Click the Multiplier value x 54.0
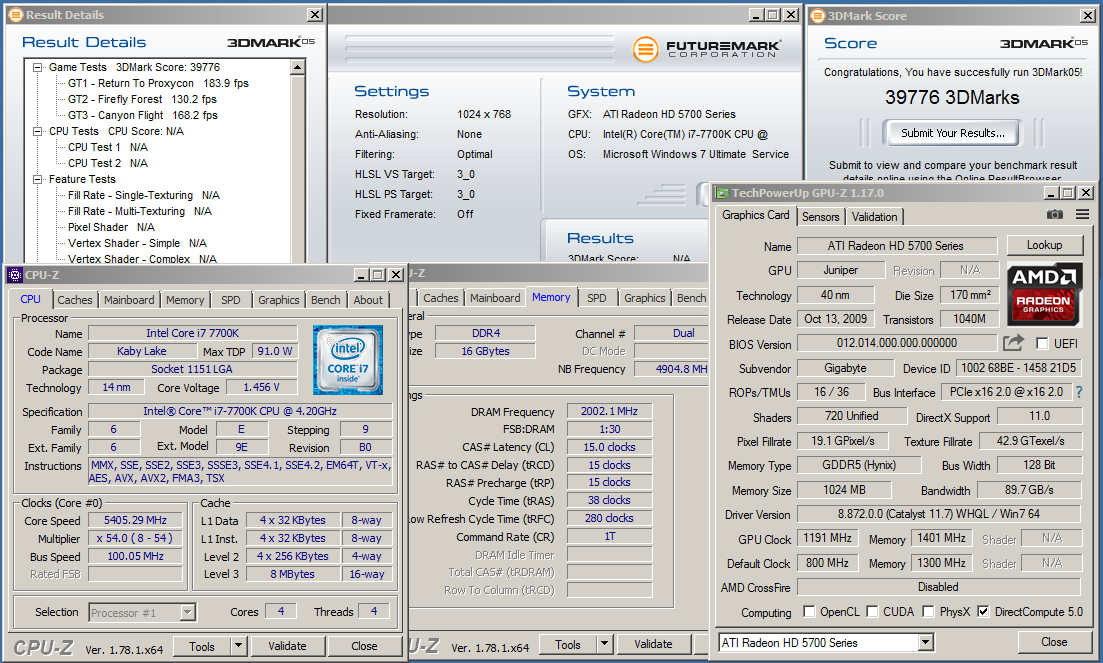 136,538
